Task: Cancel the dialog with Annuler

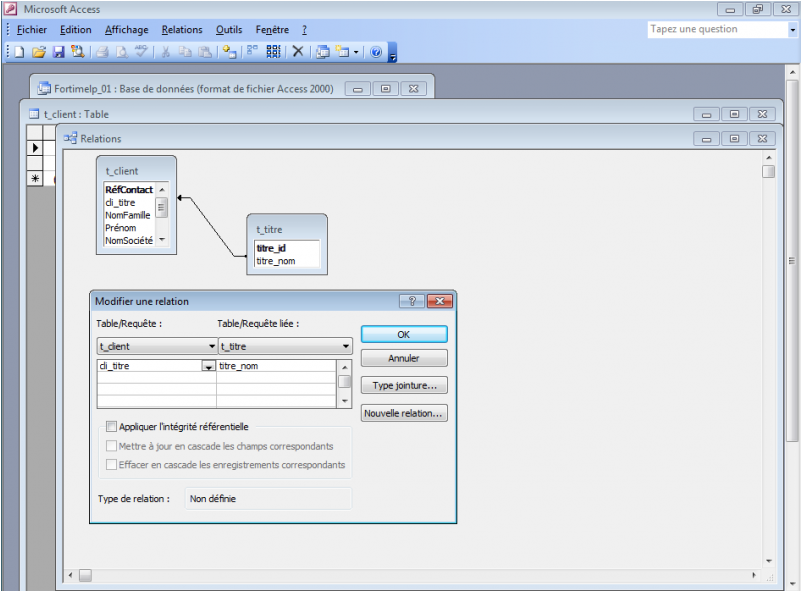Action: tap(403, 358)
